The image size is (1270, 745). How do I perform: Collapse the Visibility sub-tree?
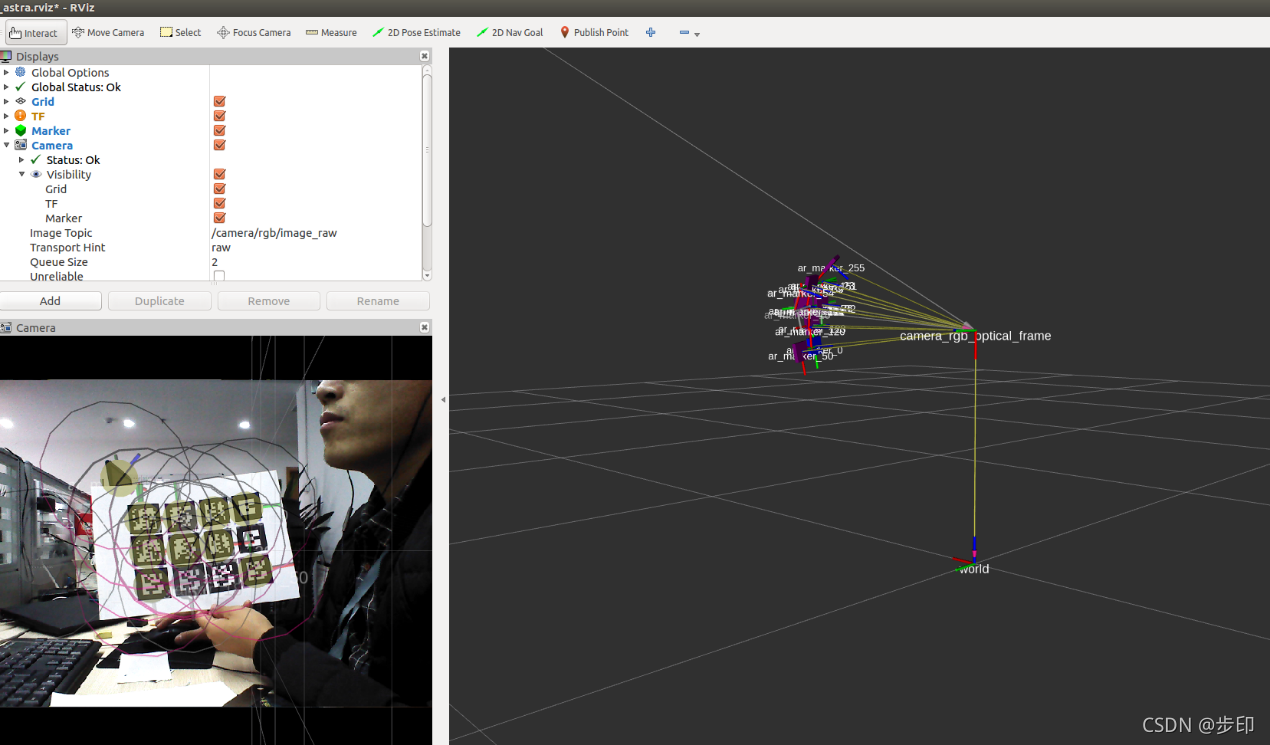pyautogui.click(x=21, y=174)
